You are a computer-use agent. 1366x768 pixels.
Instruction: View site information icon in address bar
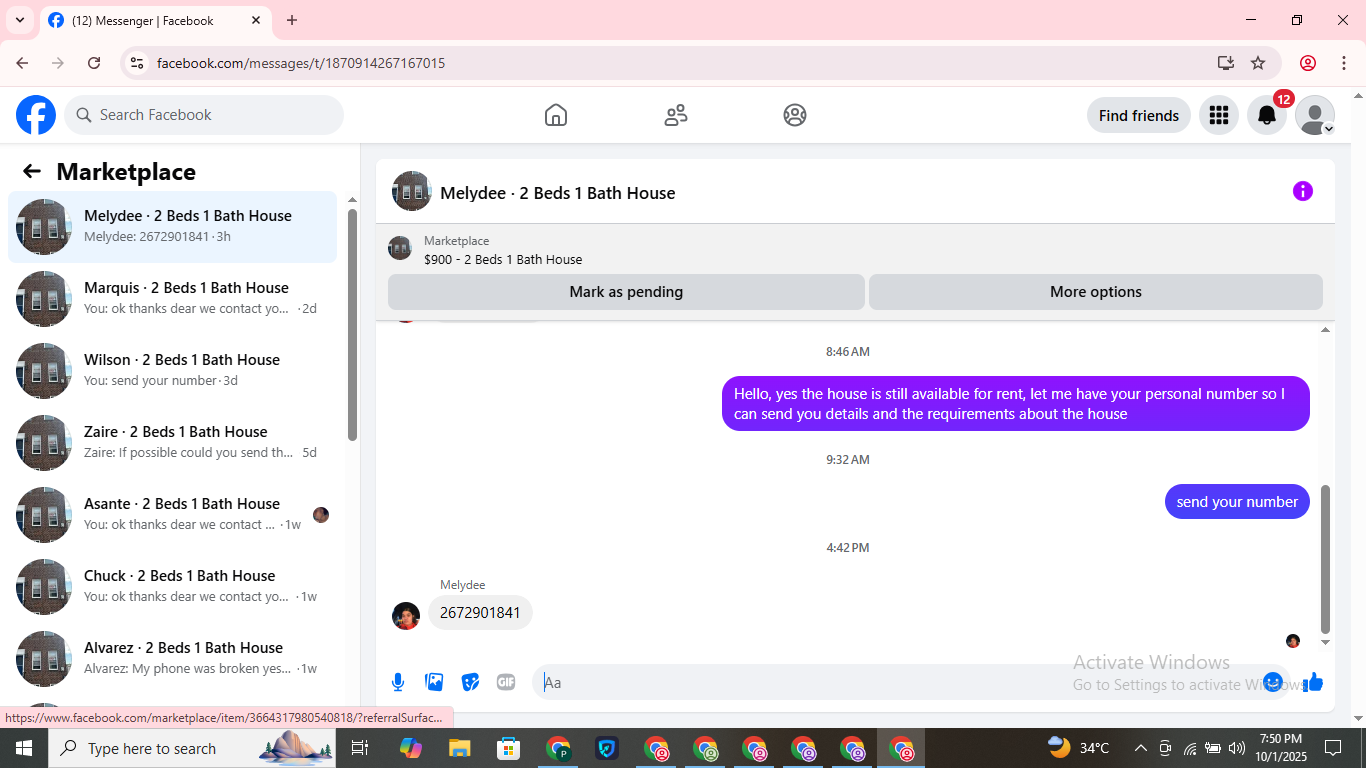coord(137,63)
